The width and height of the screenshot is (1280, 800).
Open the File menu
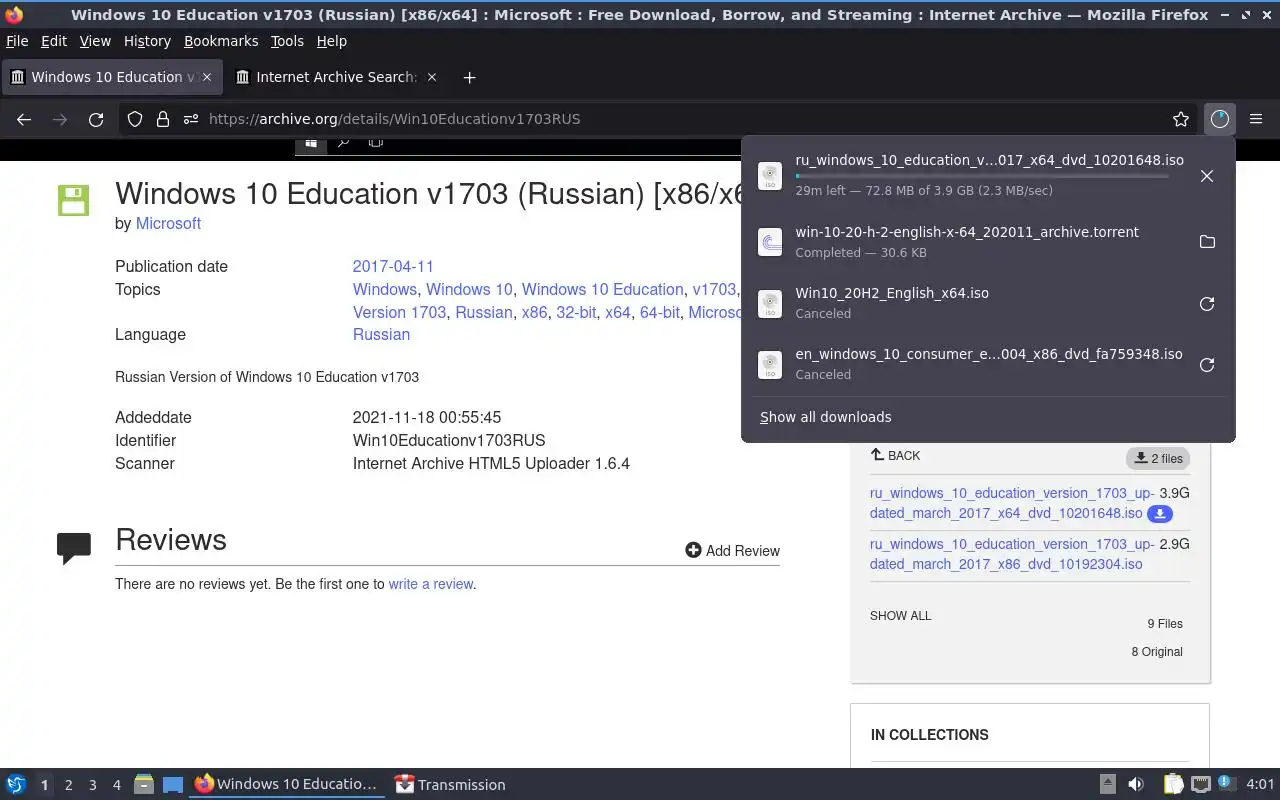[17, 41]
